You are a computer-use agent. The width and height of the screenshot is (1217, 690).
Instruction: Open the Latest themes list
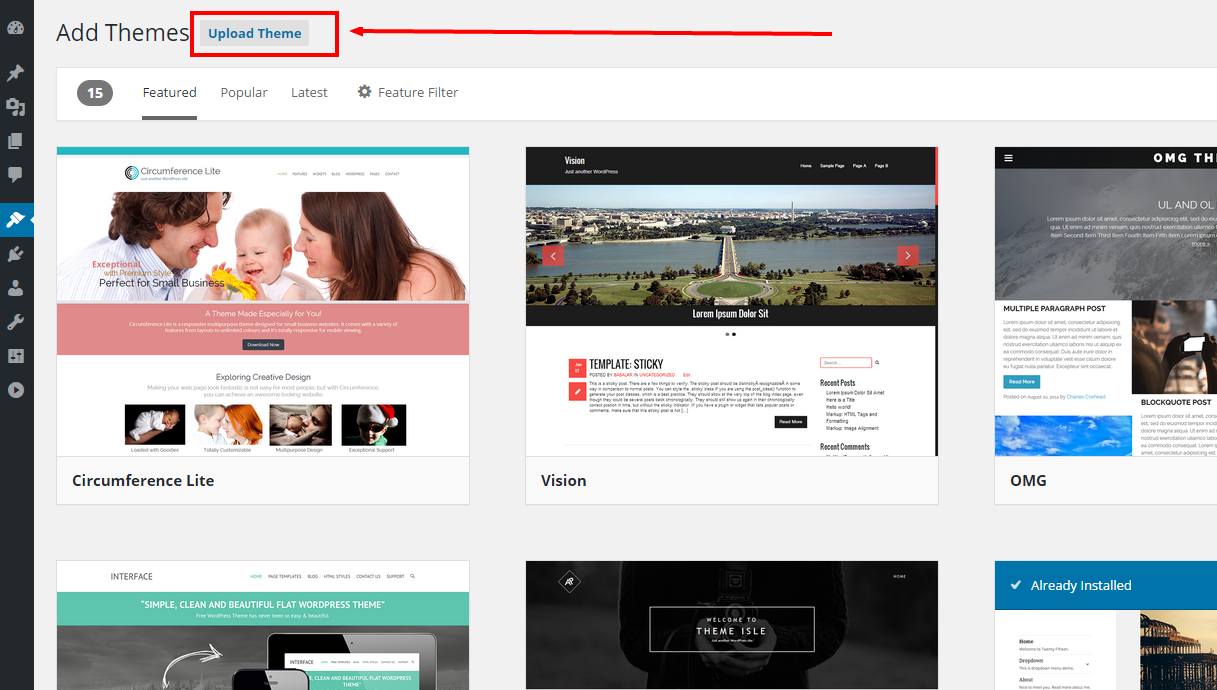tap(309, 92)
